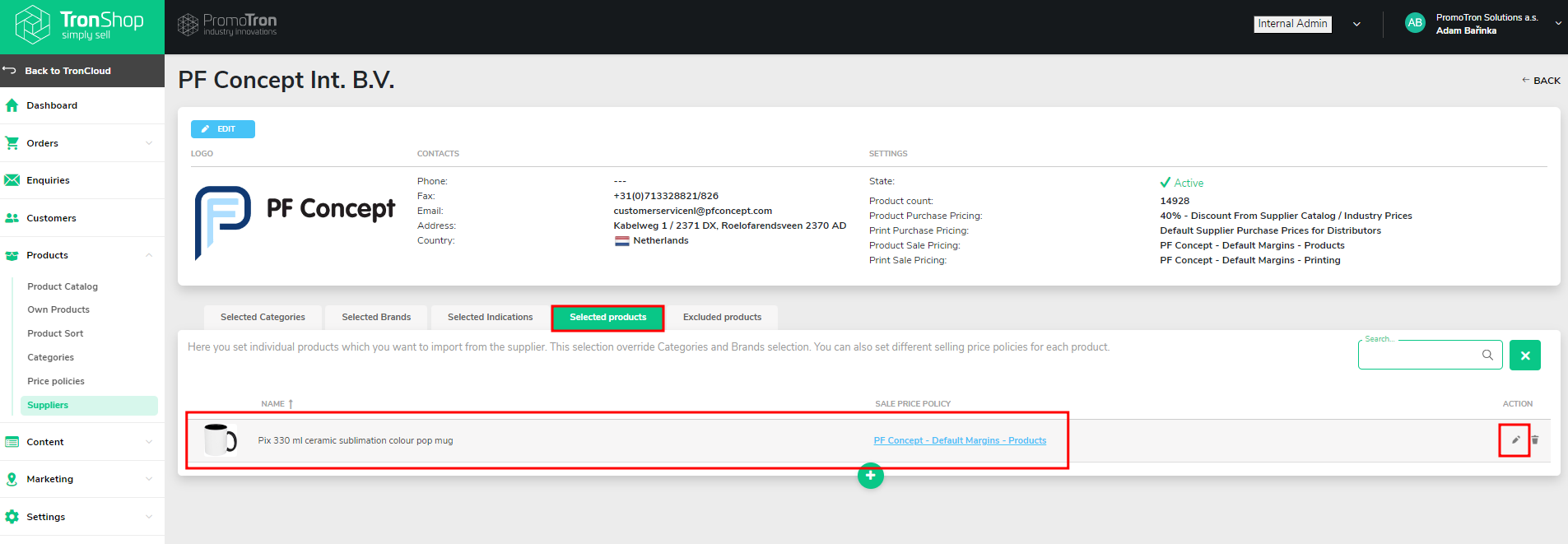Screen dimensions: 1568x544
Task: Click the blue EDIT button
Action: click(x=223, y=129)
